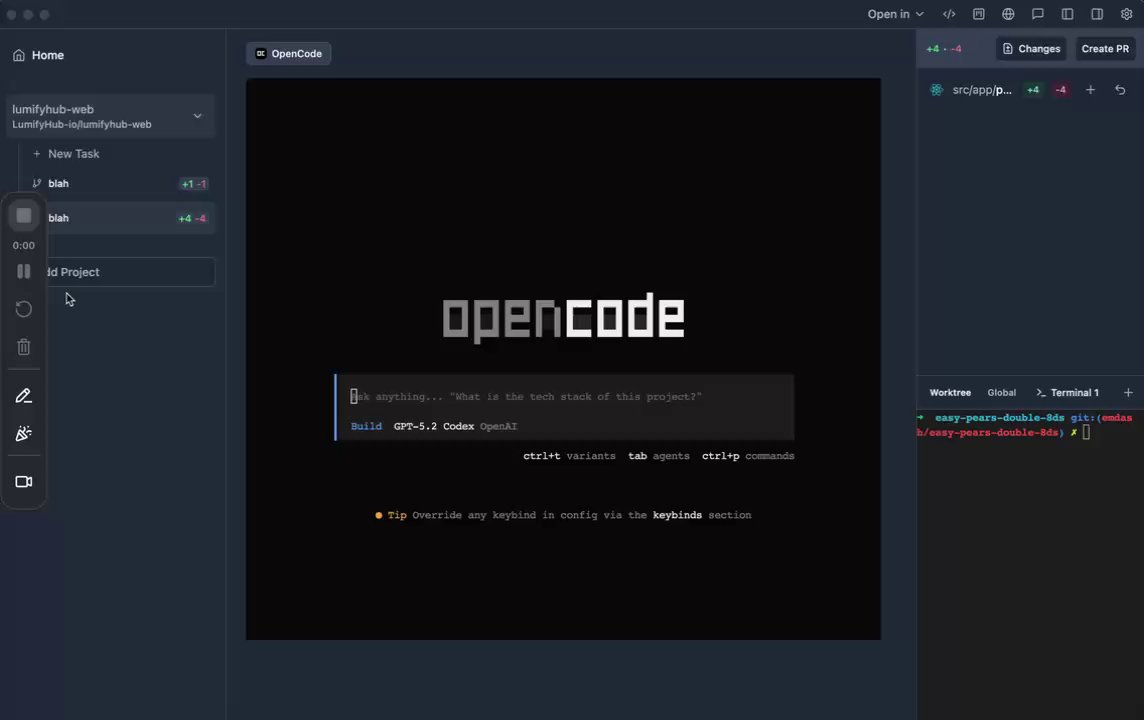
Task: Toggle the right sidebar panel
Action: 1097,14
